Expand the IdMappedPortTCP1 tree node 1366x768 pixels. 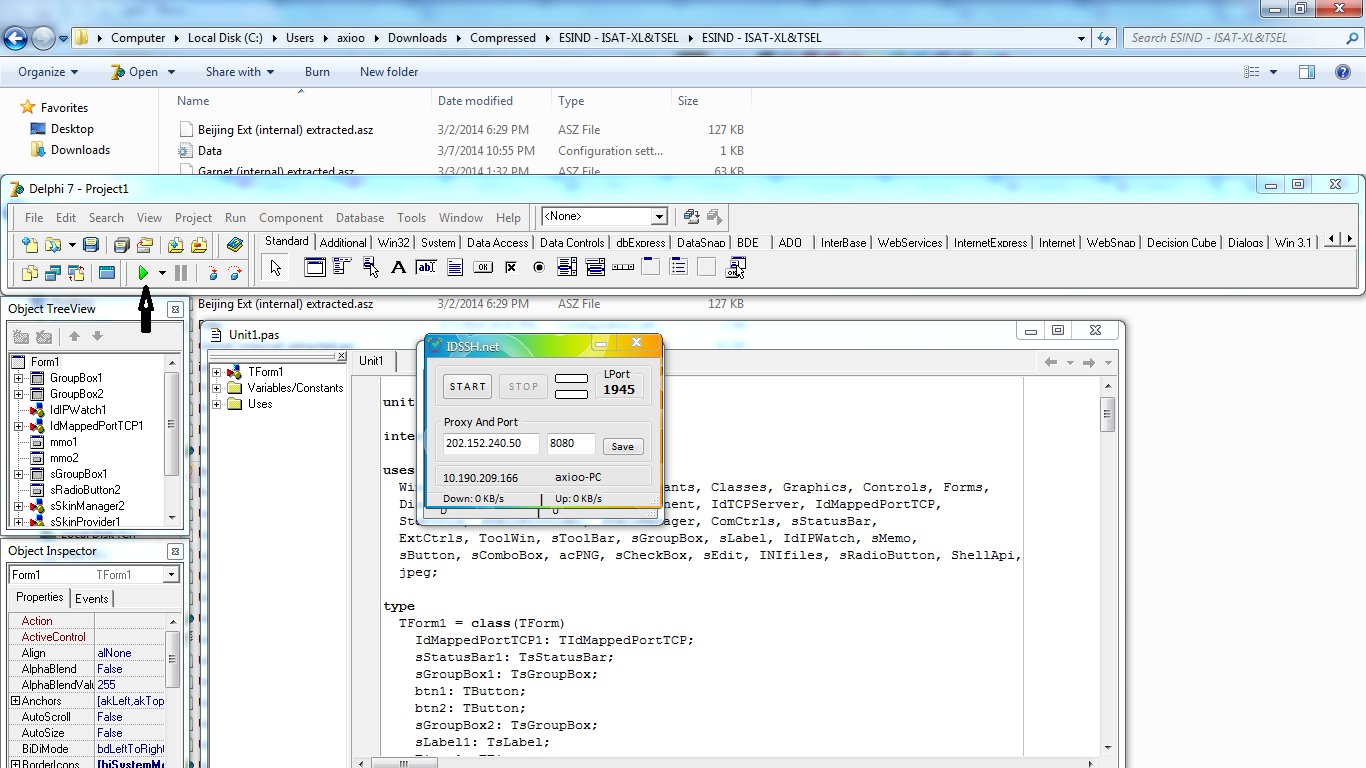pos(19,426)
